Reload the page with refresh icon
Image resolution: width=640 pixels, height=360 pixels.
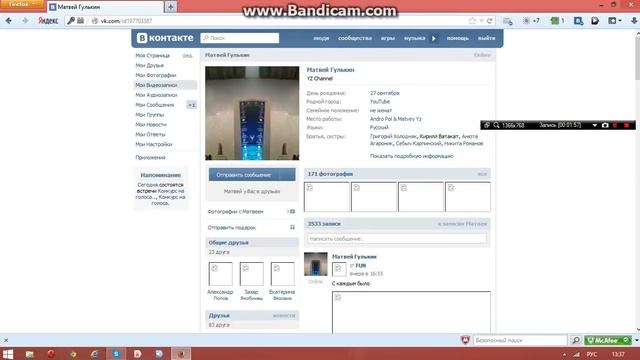click(489, 20)
